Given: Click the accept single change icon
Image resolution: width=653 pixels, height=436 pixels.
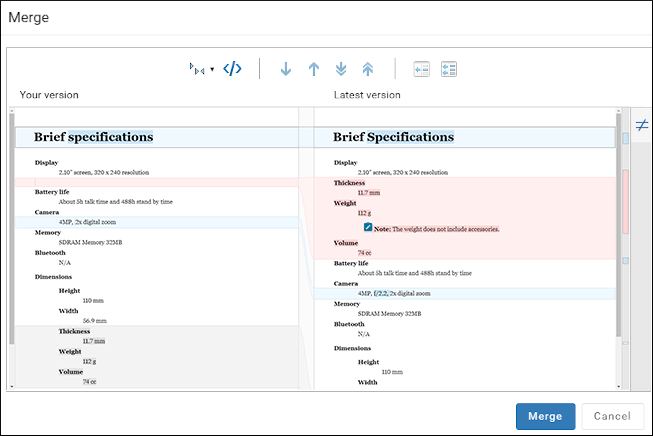Looking at the screenshot, I should pyautogui.click(x=421, y=69).
